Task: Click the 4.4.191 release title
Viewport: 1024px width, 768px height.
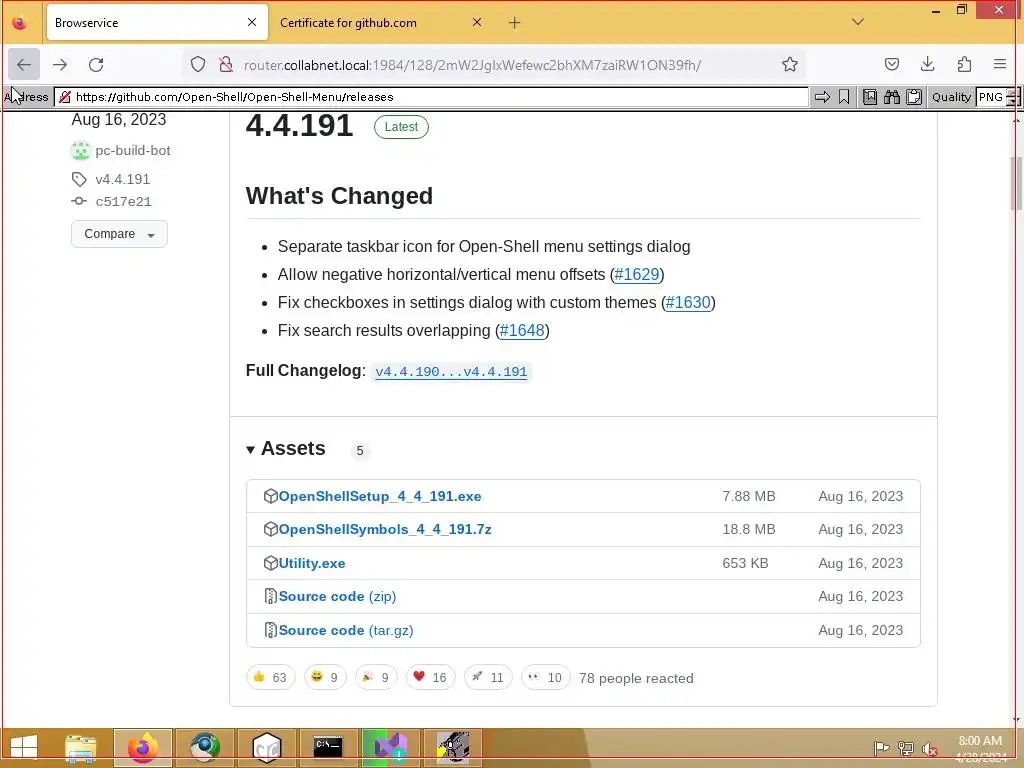Action: point(299,125)
